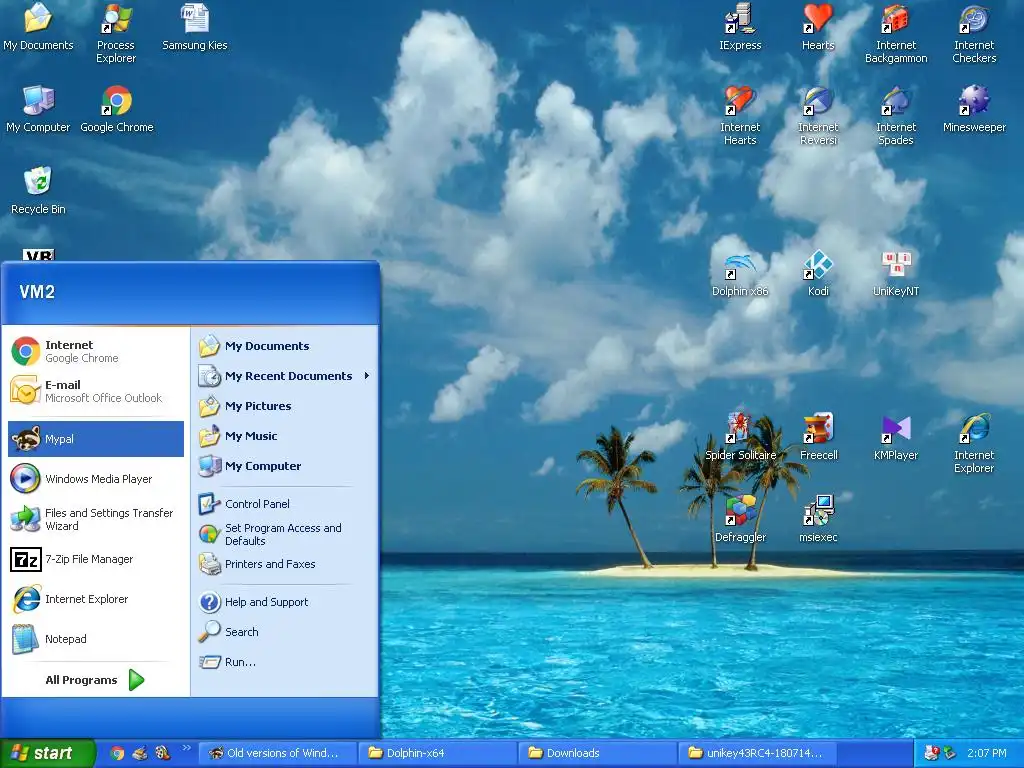Open Files and Settings Transfer Wizard

(96, 519)
